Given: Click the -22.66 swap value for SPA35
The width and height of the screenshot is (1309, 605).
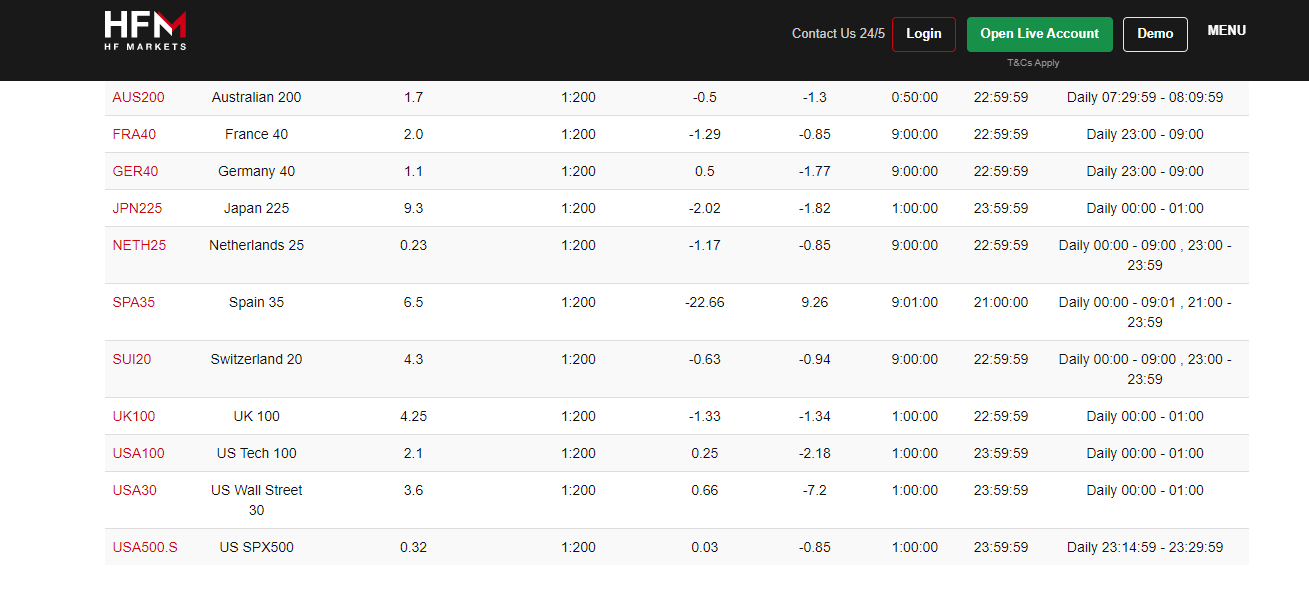Looking at the screenshot, I should tap(705, 302).
